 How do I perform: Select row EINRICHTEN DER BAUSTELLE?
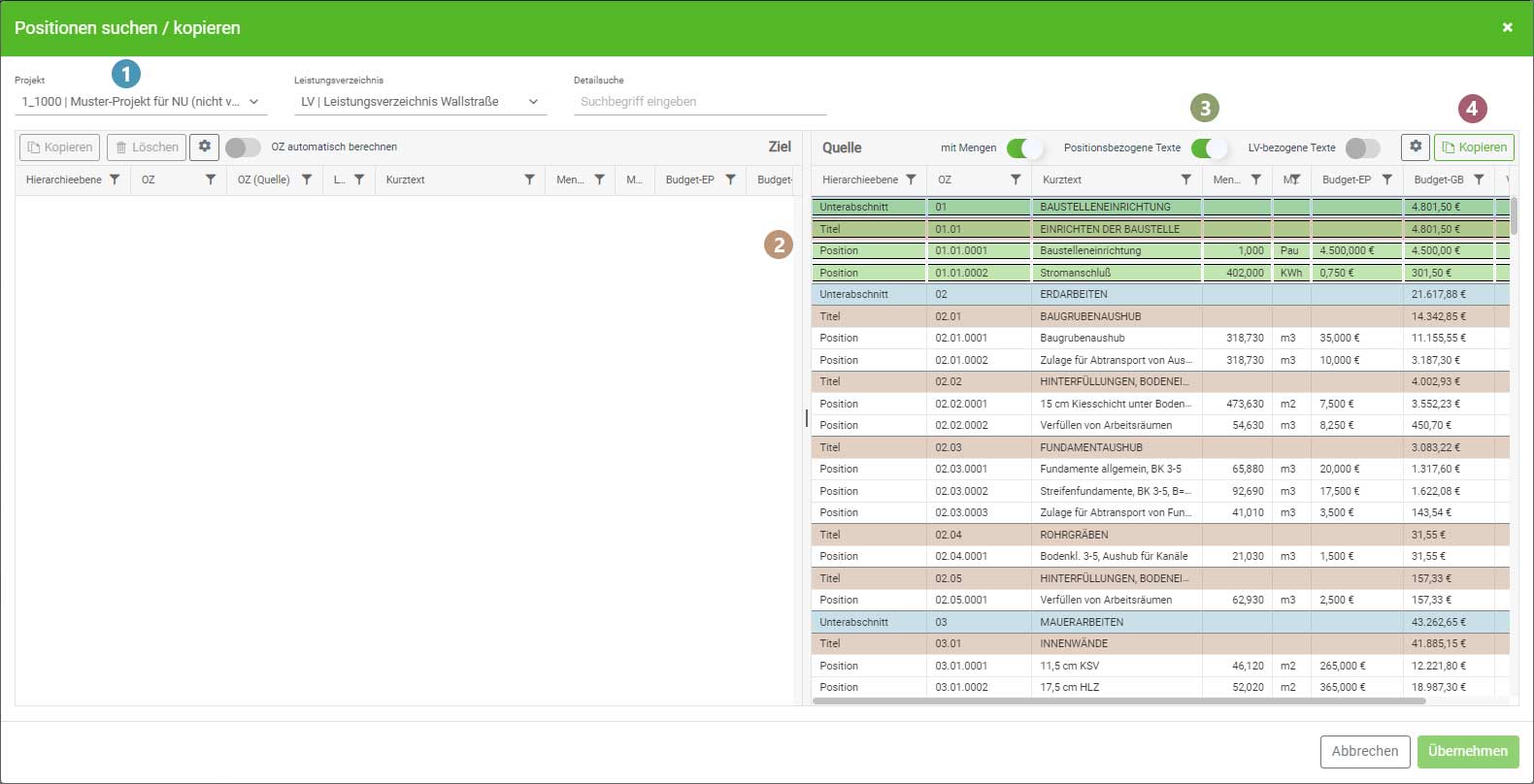(x=1160, y=229)
